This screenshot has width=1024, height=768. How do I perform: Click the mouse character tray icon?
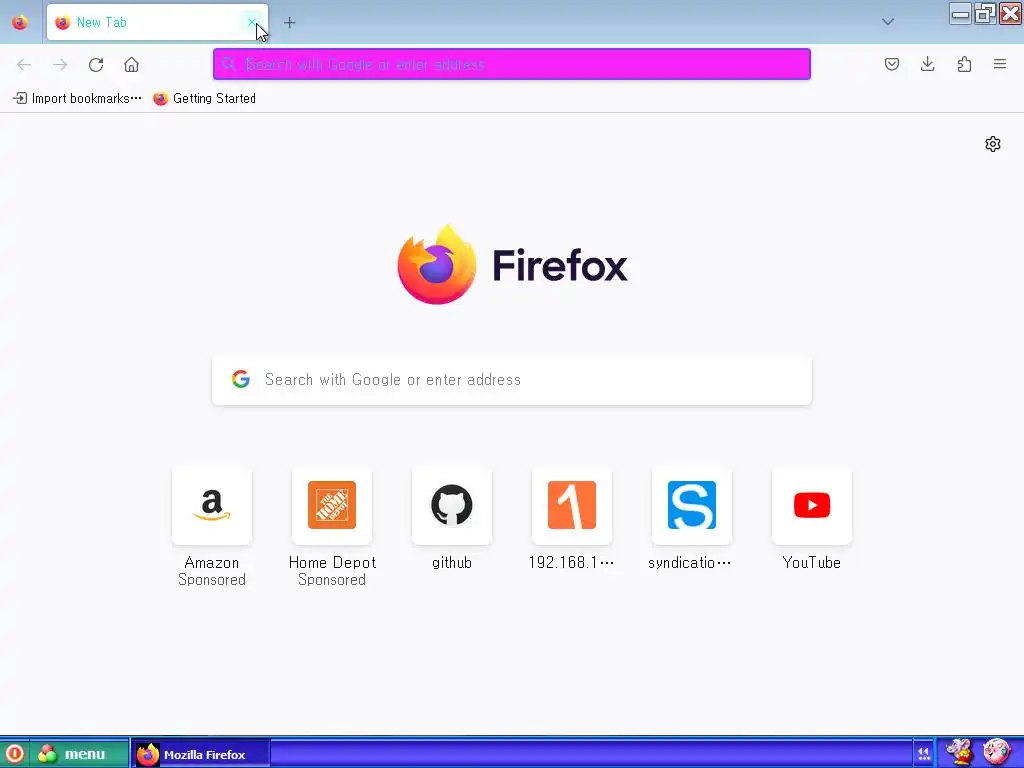(959, 752)
